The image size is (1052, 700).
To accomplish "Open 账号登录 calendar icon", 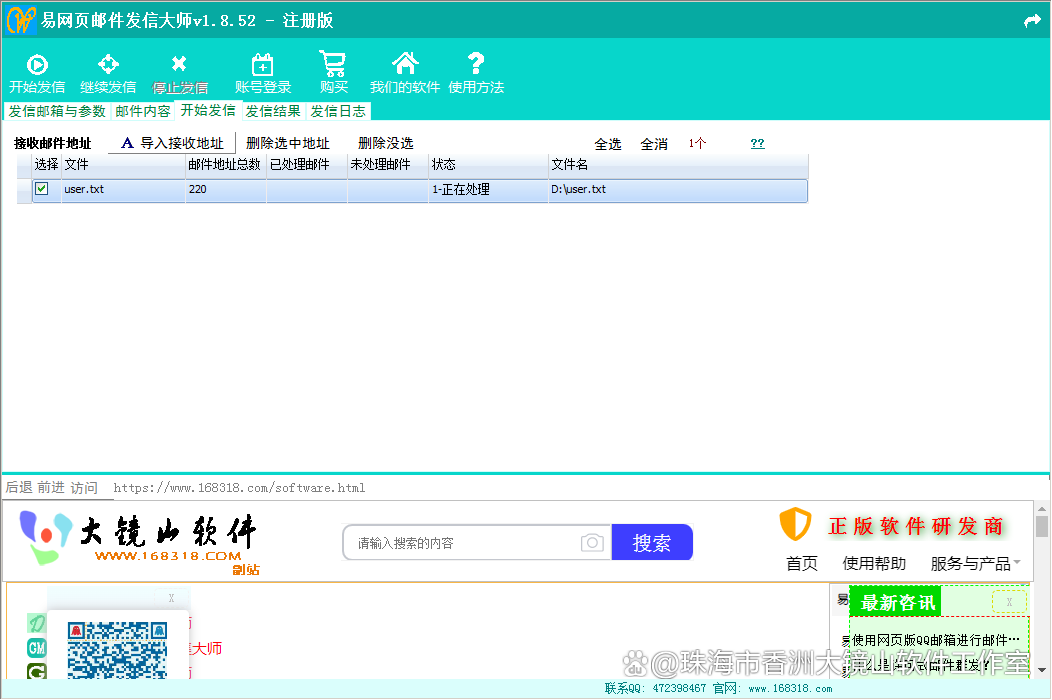I will 262,65.
